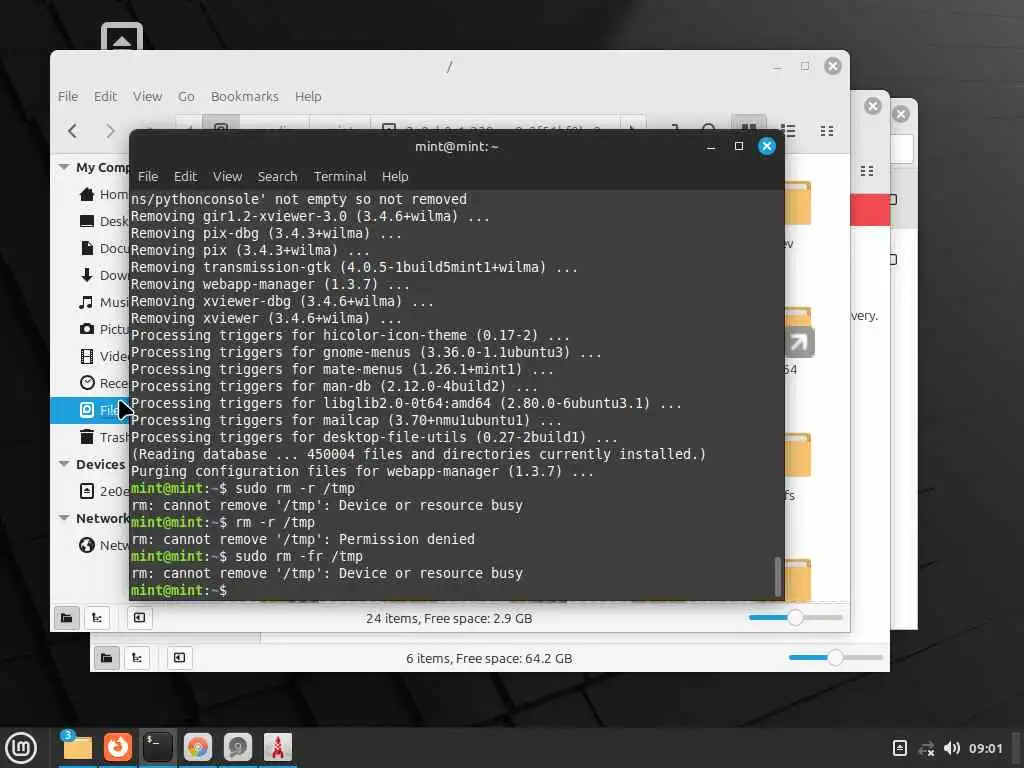The image size is (1024, 768).
Task: Maximize the terminal window
Action: coord(739,146)
